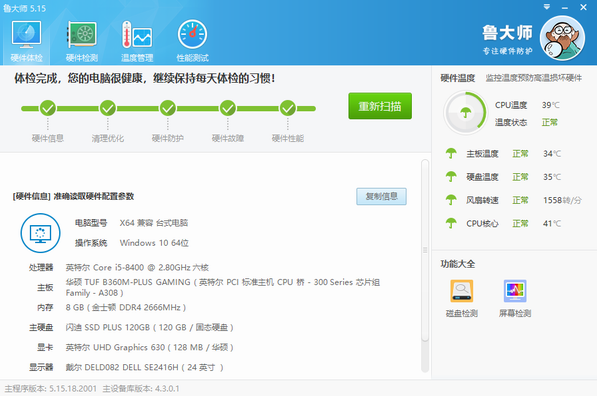600x396 pixels.
Task: Click the 操作系统 Windows 10 64位 line
Action: click(x=132, y=243)
